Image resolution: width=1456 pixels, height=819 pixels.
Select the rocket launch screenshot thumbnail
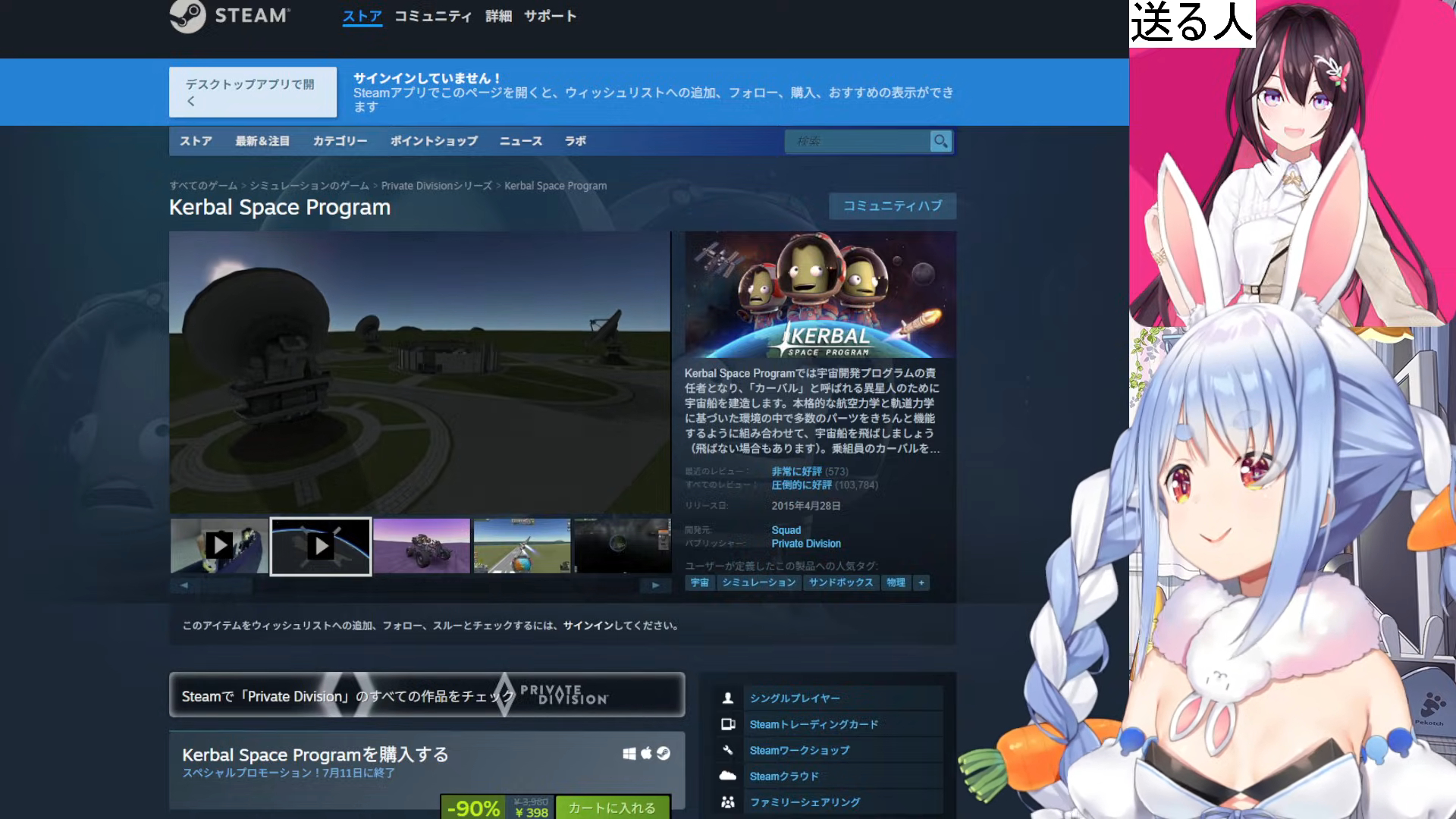pyautogui.click(x=522, y=546)
